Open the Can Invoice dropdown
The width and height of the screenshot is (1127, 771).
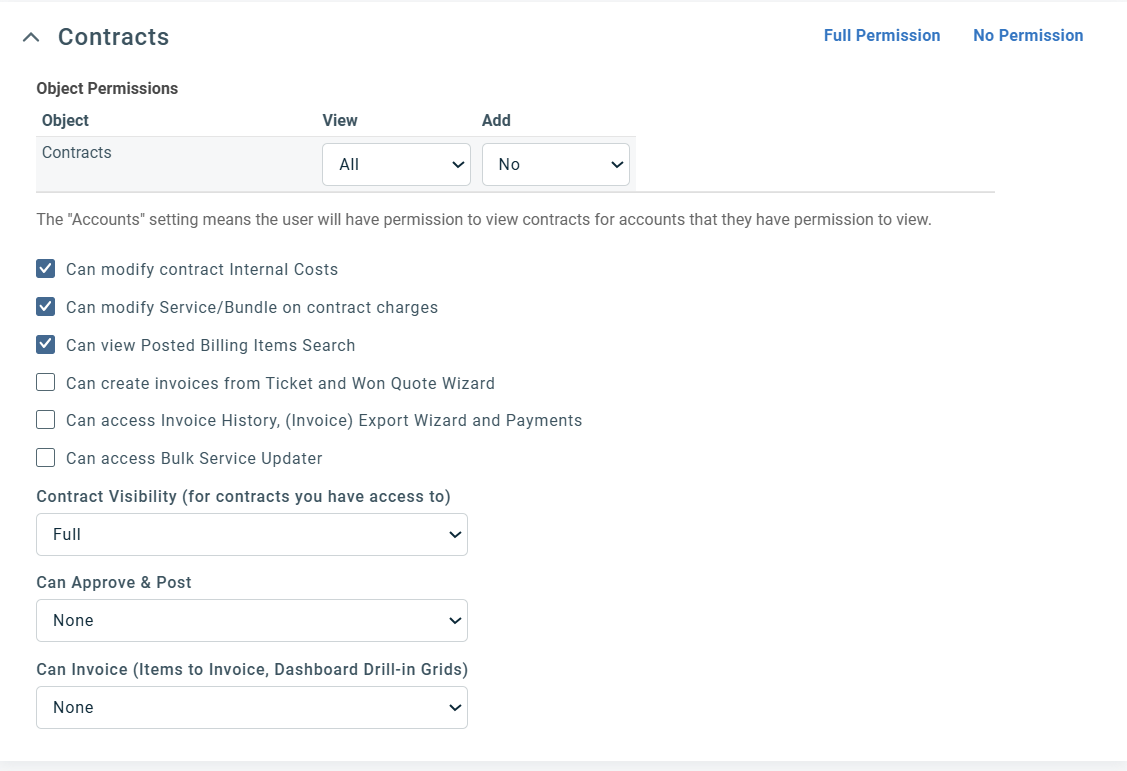point(251,707)
